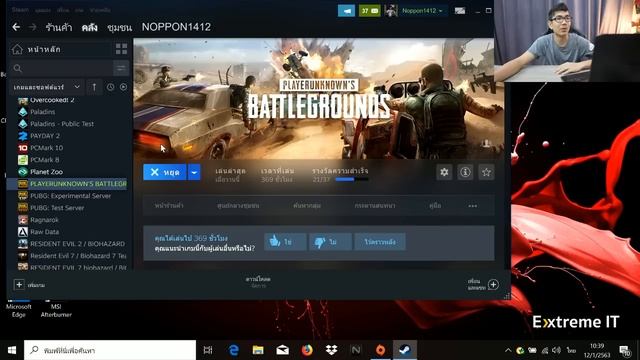
Task: Open the ร้านค้า store tab
Action: coord(59,27)
